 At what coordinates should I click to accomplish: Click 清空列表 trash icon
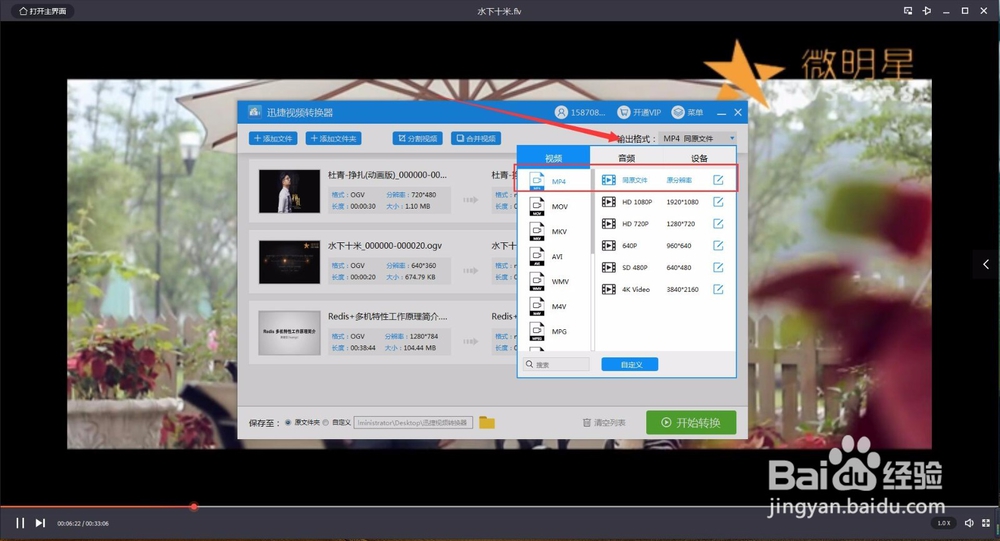[x=587, y=422]
